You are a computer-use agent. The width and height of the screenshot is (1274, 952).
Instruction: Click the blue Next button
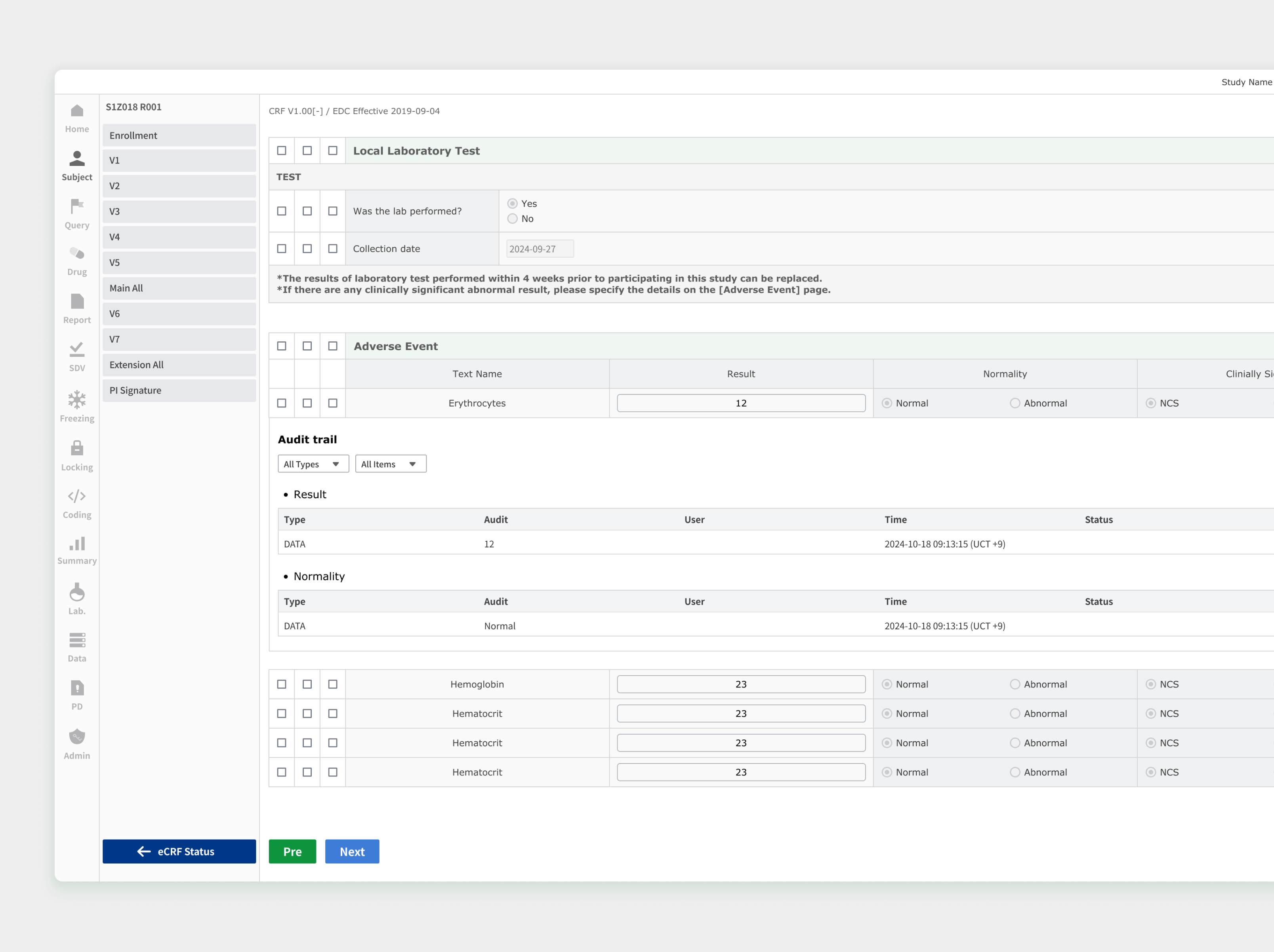pyautogui.click(x=352, y=852)
